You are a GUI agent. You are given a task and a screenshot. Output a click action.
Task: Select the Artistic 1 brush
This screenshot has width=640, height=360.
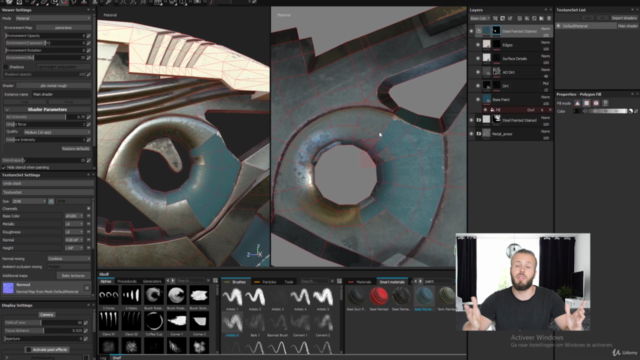pyautogui.click(x=232, y=298)
